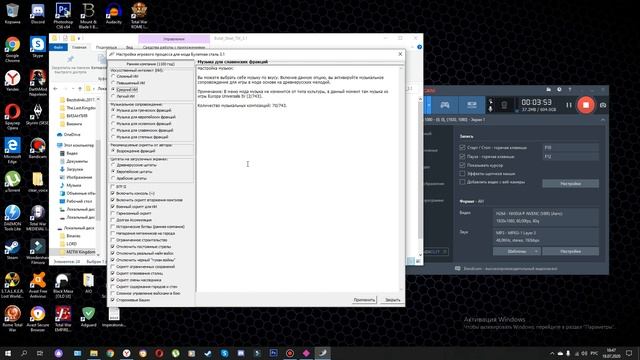The image size is (640, 360).
Task: Toggle Bandicam microphone icon
Action: click(490, 109)
